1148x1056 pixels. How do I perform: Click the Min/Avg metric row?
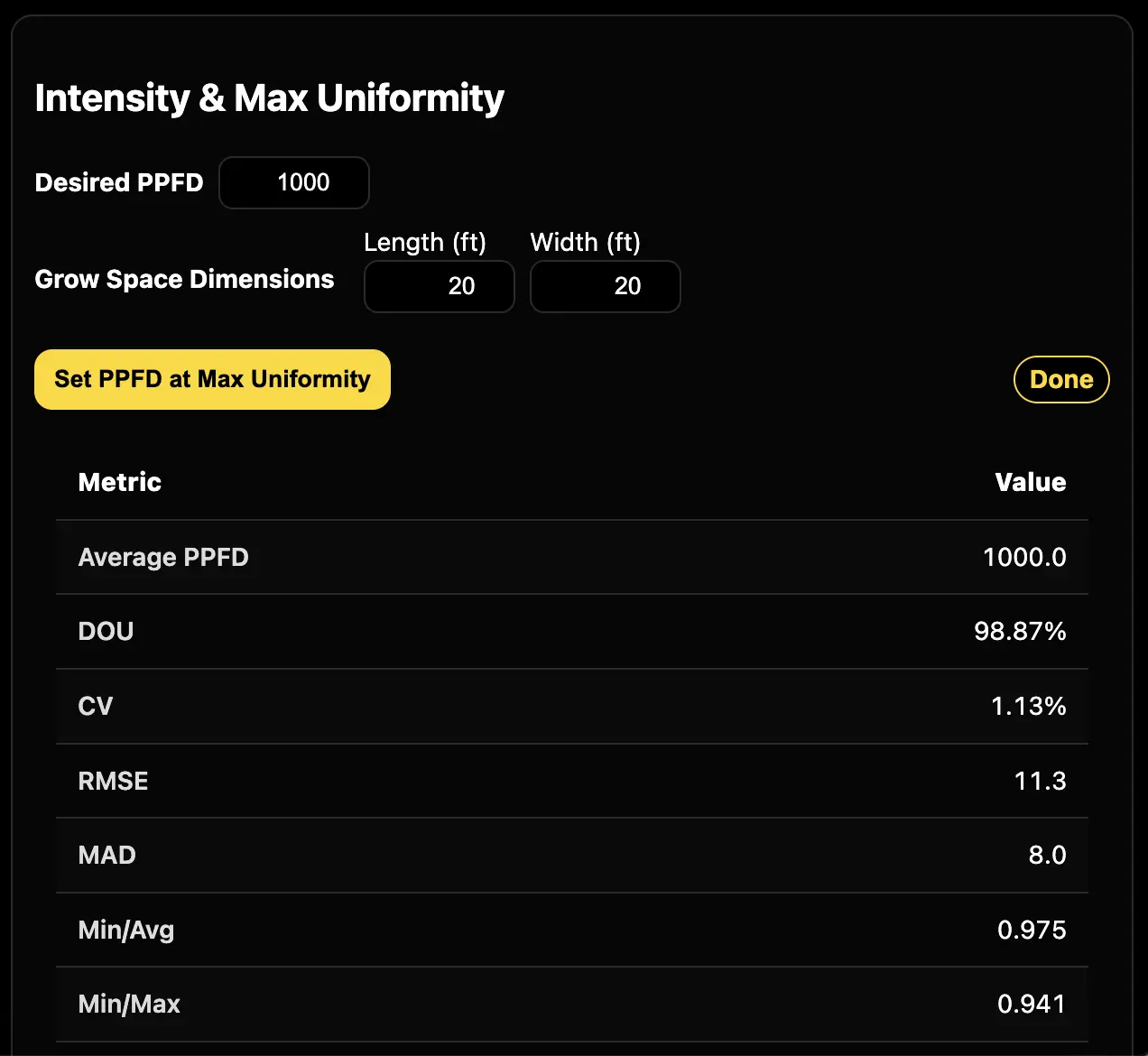click(x=572, y=930)
